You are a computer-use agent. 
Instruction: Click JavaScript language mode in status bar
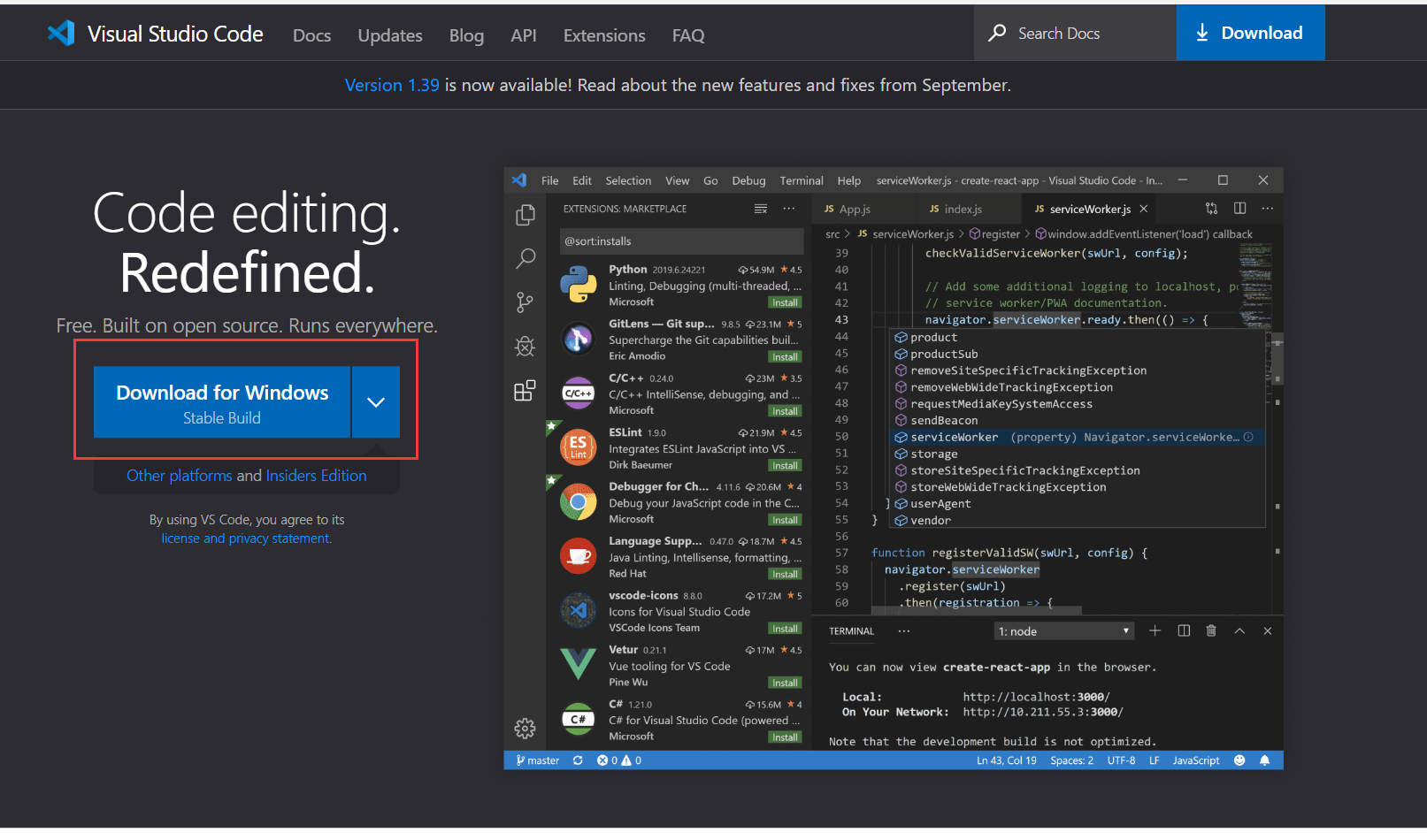(1196, 760)
